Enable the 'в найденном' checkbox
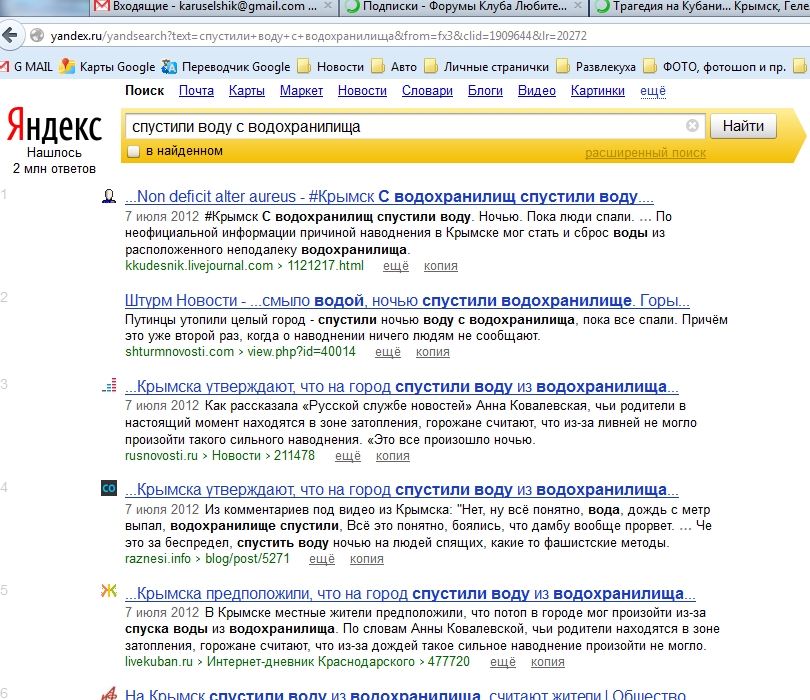The width and height of the screenshot is (810, 700). point(133,152)
